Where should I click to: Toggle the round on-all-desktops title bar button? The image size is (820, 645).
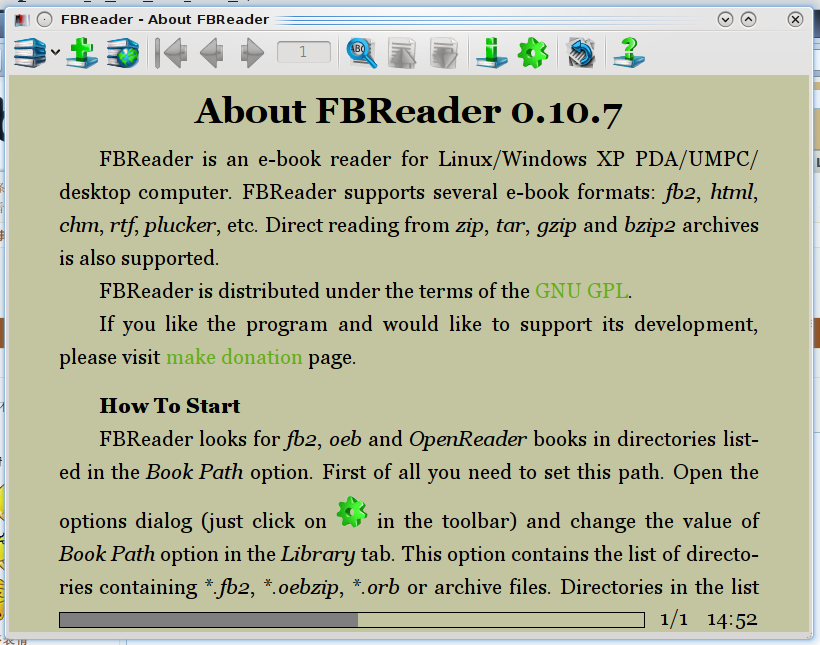click(45, 20)
